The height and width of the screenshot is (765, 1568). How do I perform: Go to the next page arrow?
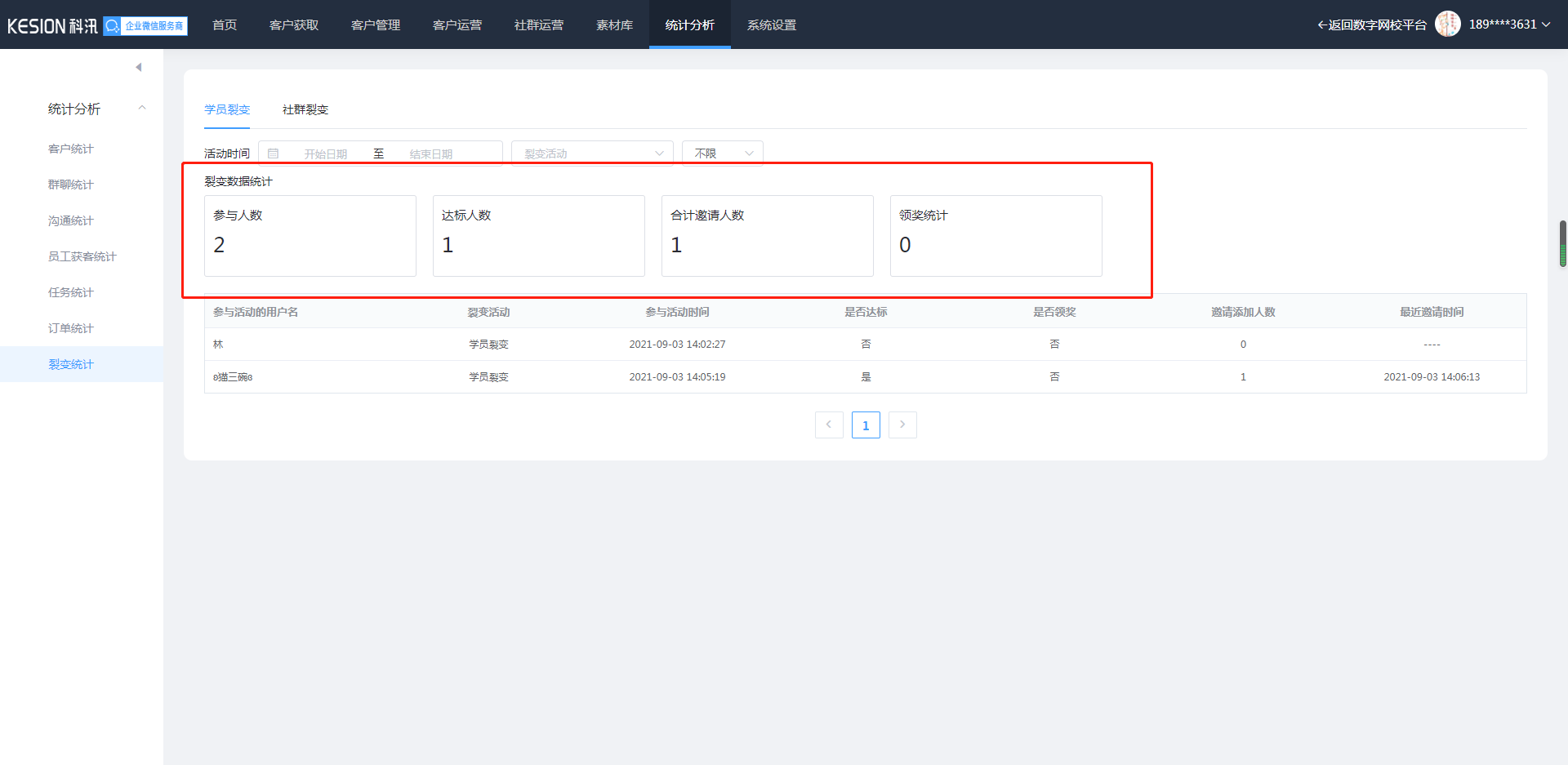(902, 425)
